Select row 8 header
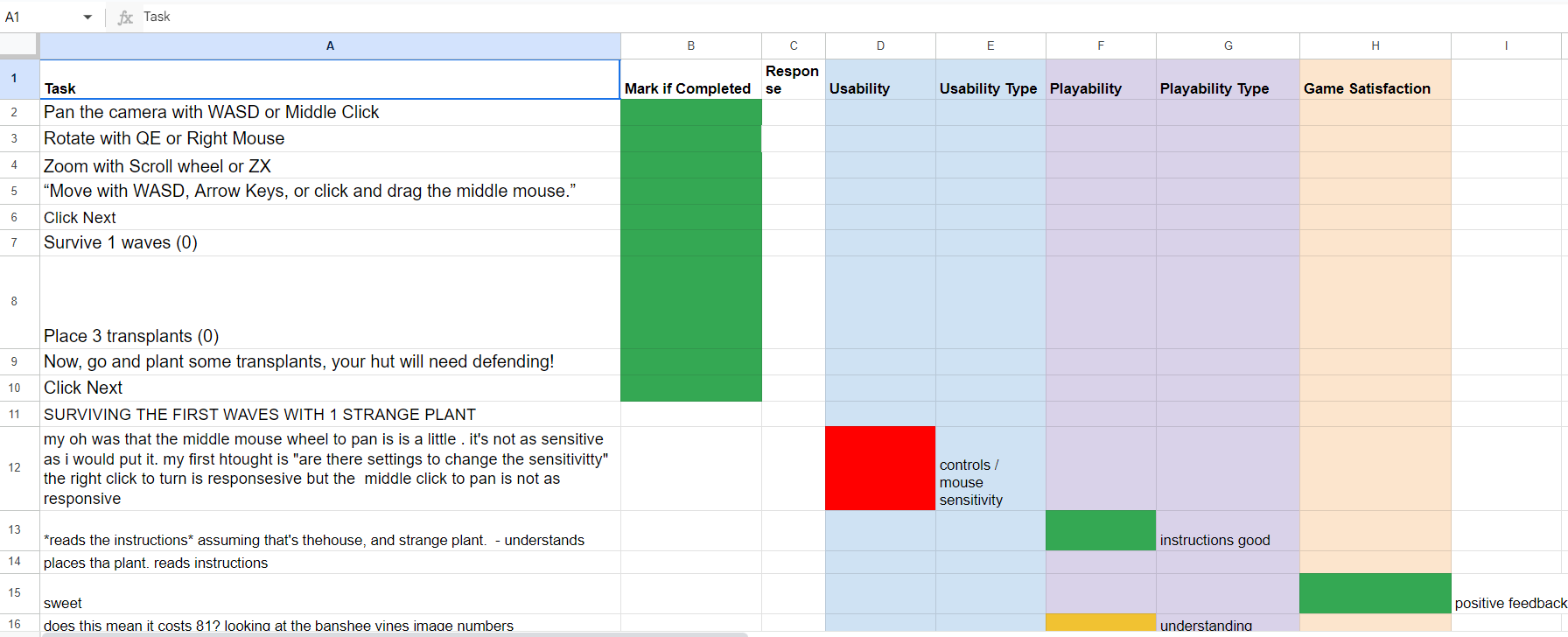 15,302
